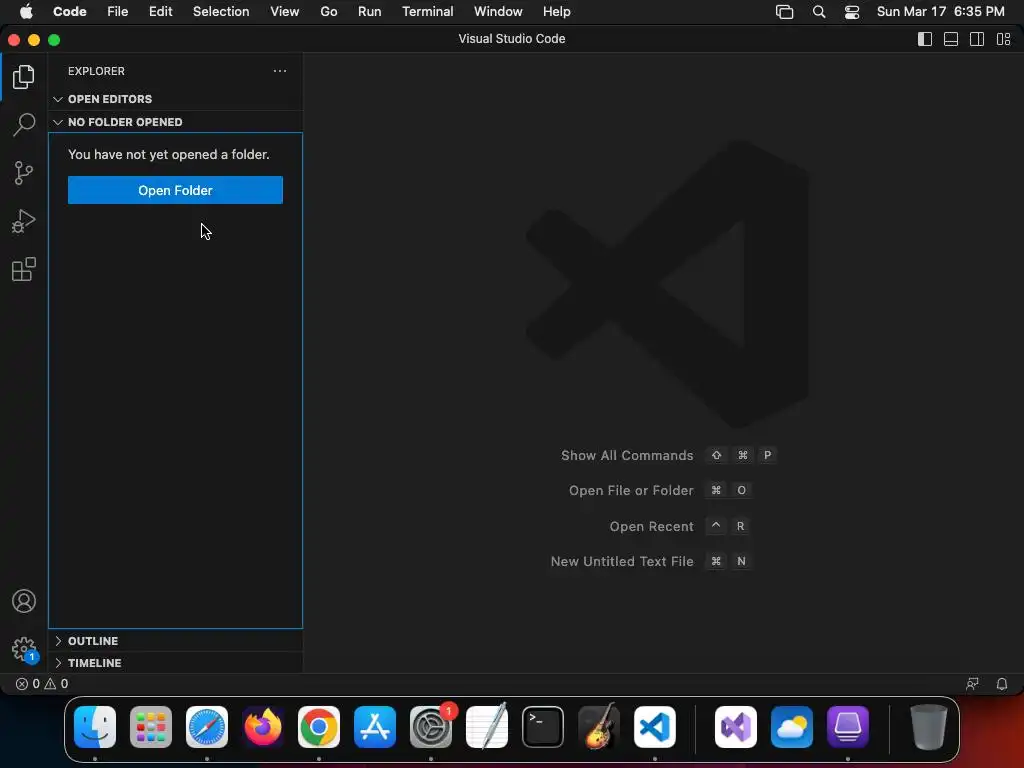Open the Search view in activity bar

point(24,124)
